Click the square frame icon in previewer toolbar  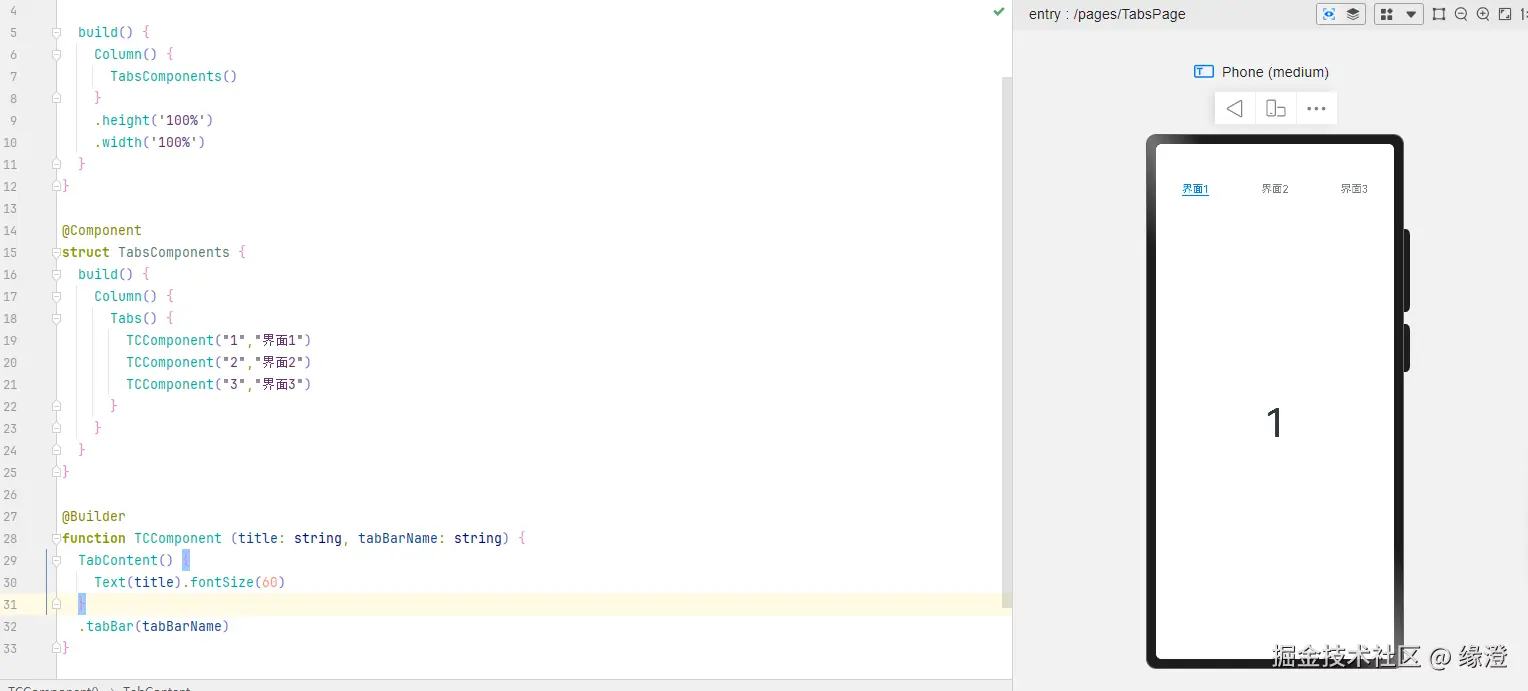1439,14
